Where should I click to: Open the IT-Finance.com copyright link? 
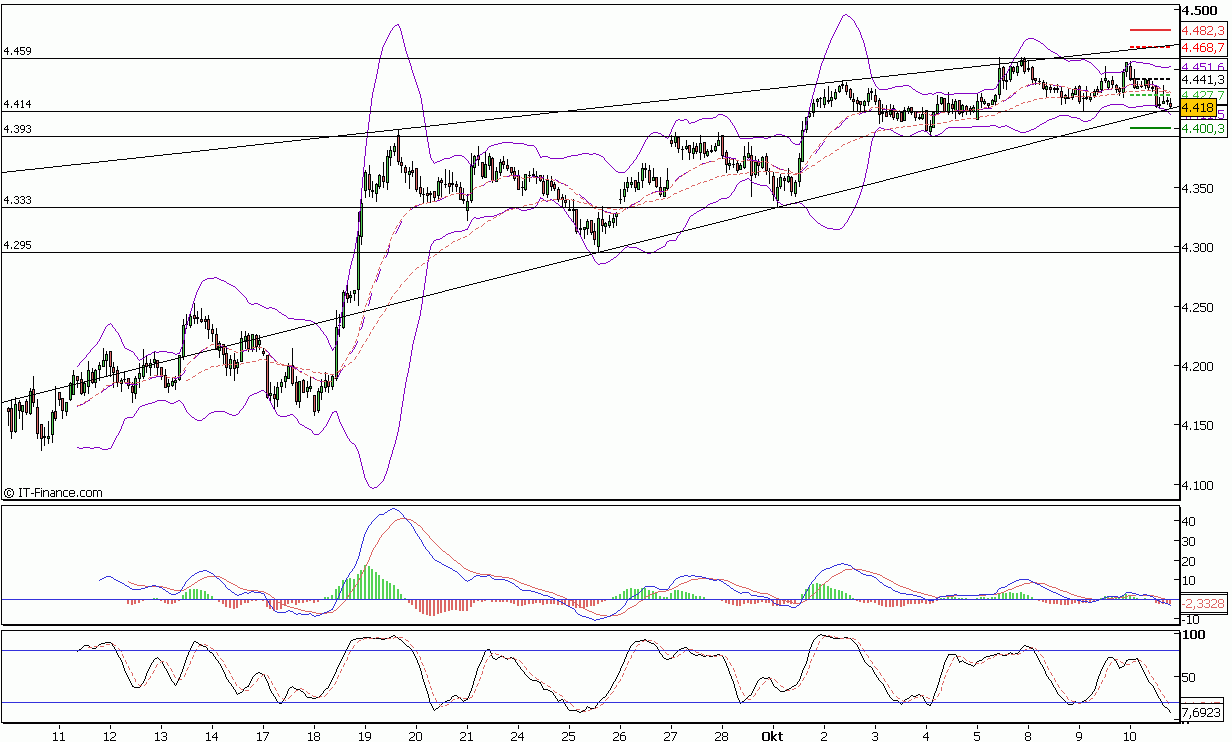pos(53,492)
